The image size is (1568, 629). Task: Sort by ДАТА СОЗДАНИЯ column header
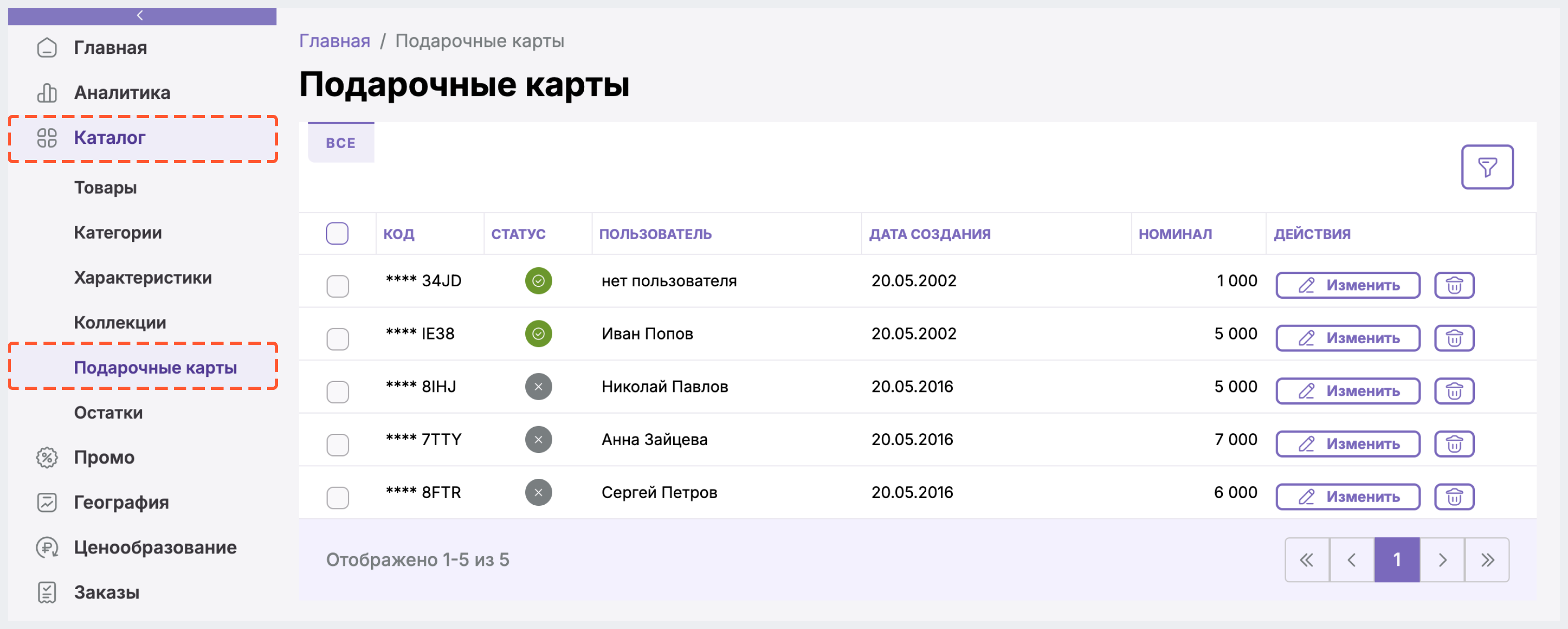(929, 234)
